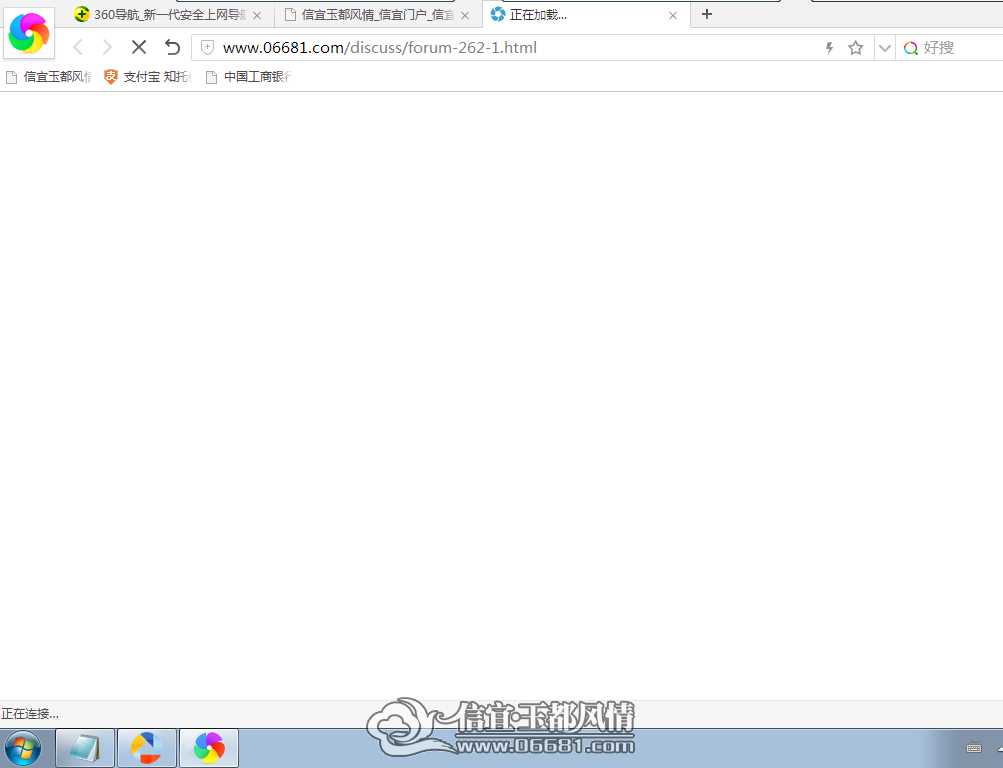The width and height of the screenshot is (1003, 768).
Task: Switch to the 信宜玉都风情 tab
Action: click(x=377, y=15)
